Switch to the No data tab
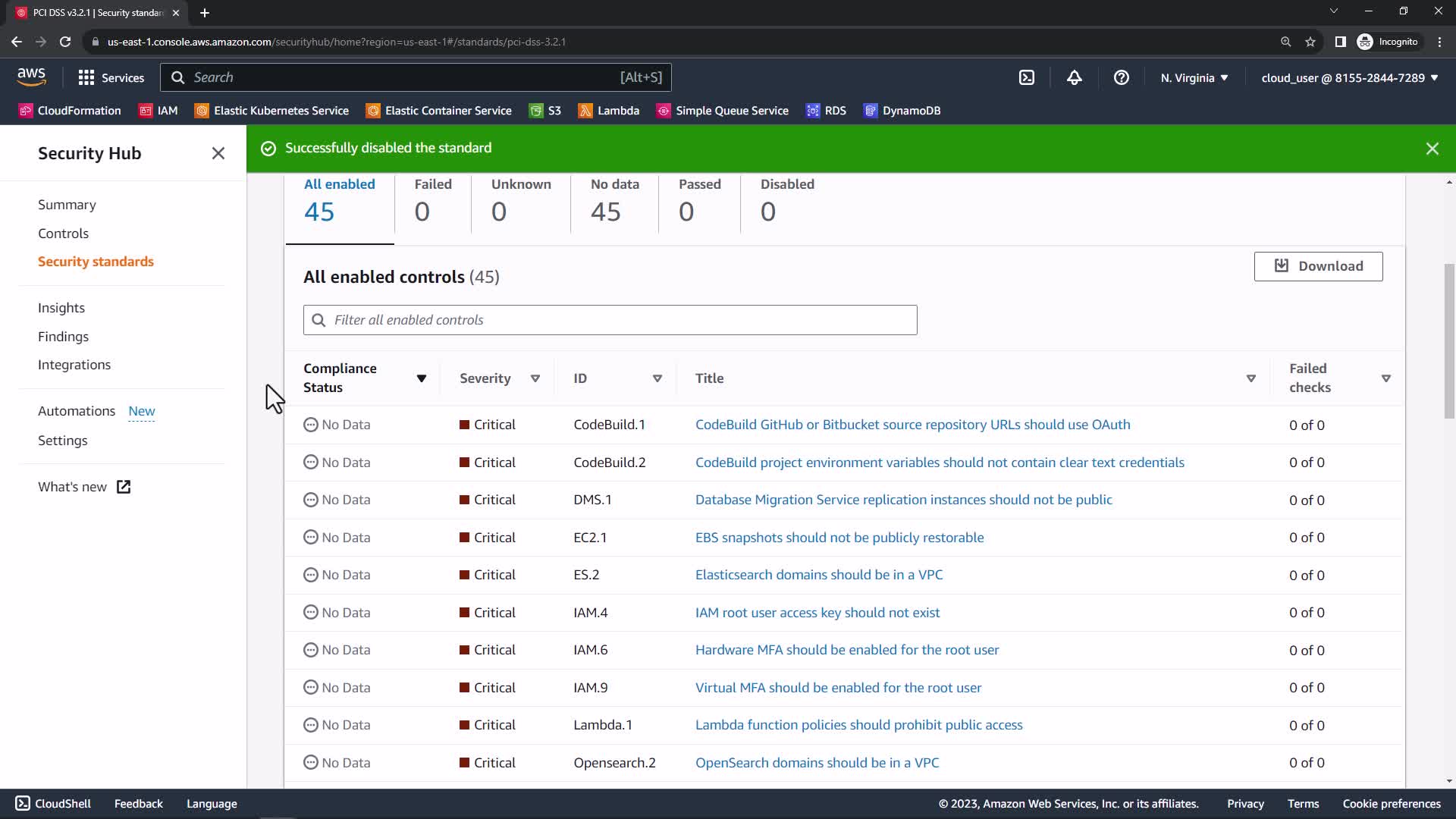 614,201
